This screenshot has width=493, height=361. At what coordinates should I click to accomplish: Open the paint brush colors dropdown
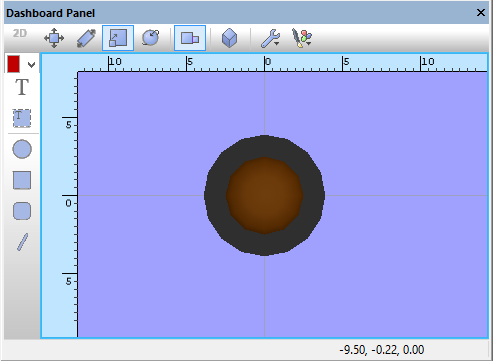tap(302, 38)
